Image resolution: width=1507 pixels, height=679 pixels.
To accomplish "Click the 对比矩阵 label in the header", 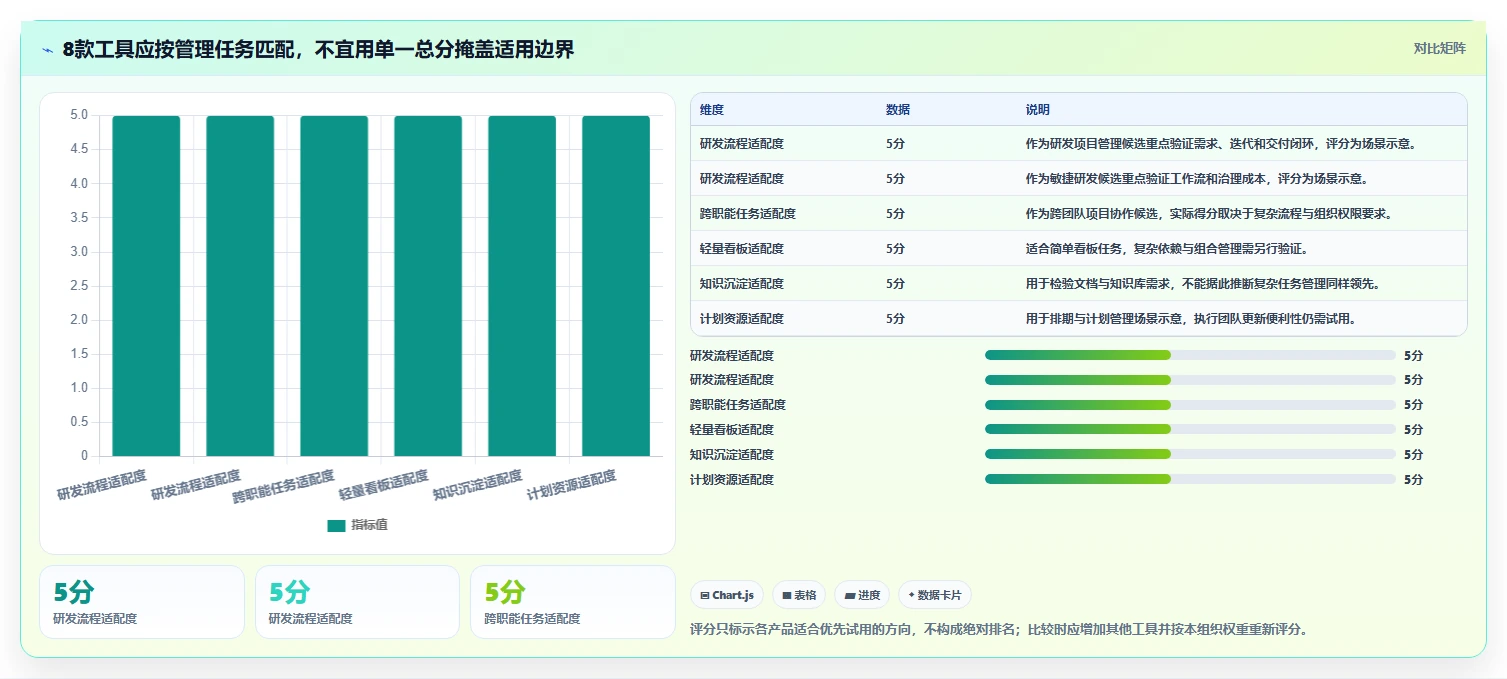I will point(1440,48).
